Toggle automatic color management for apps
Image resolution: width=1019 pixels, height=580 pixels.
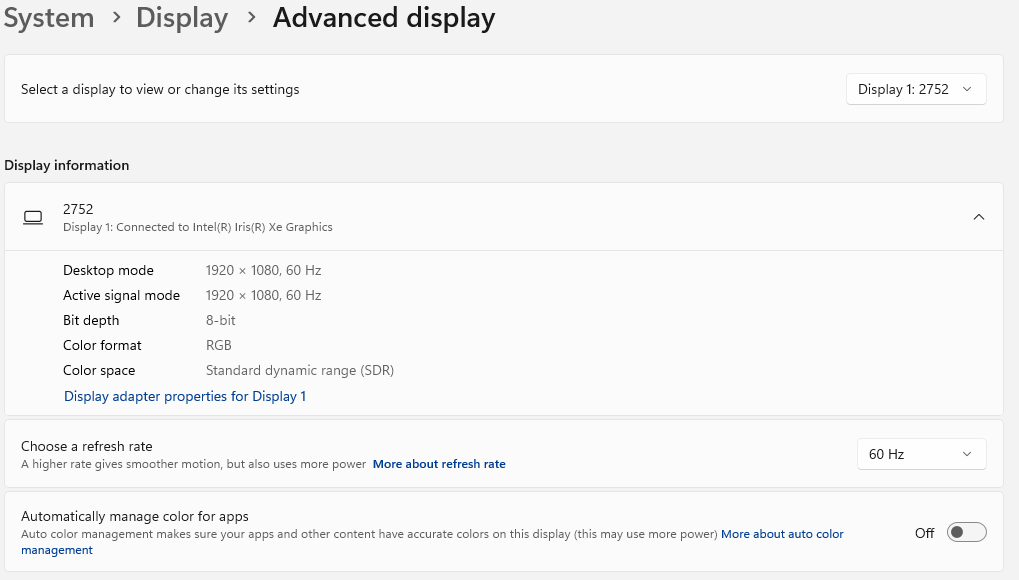tap(966, 533)
